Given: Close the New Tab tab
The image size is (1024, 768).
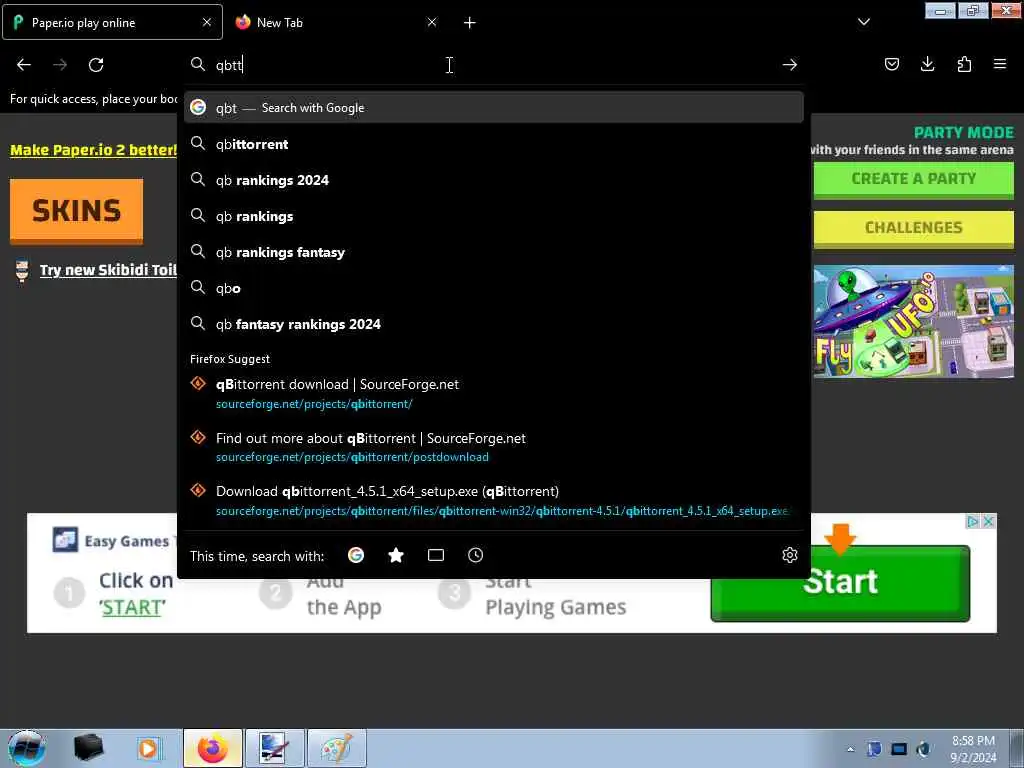Looking at the screenshot, I should (x=432, y=22).
